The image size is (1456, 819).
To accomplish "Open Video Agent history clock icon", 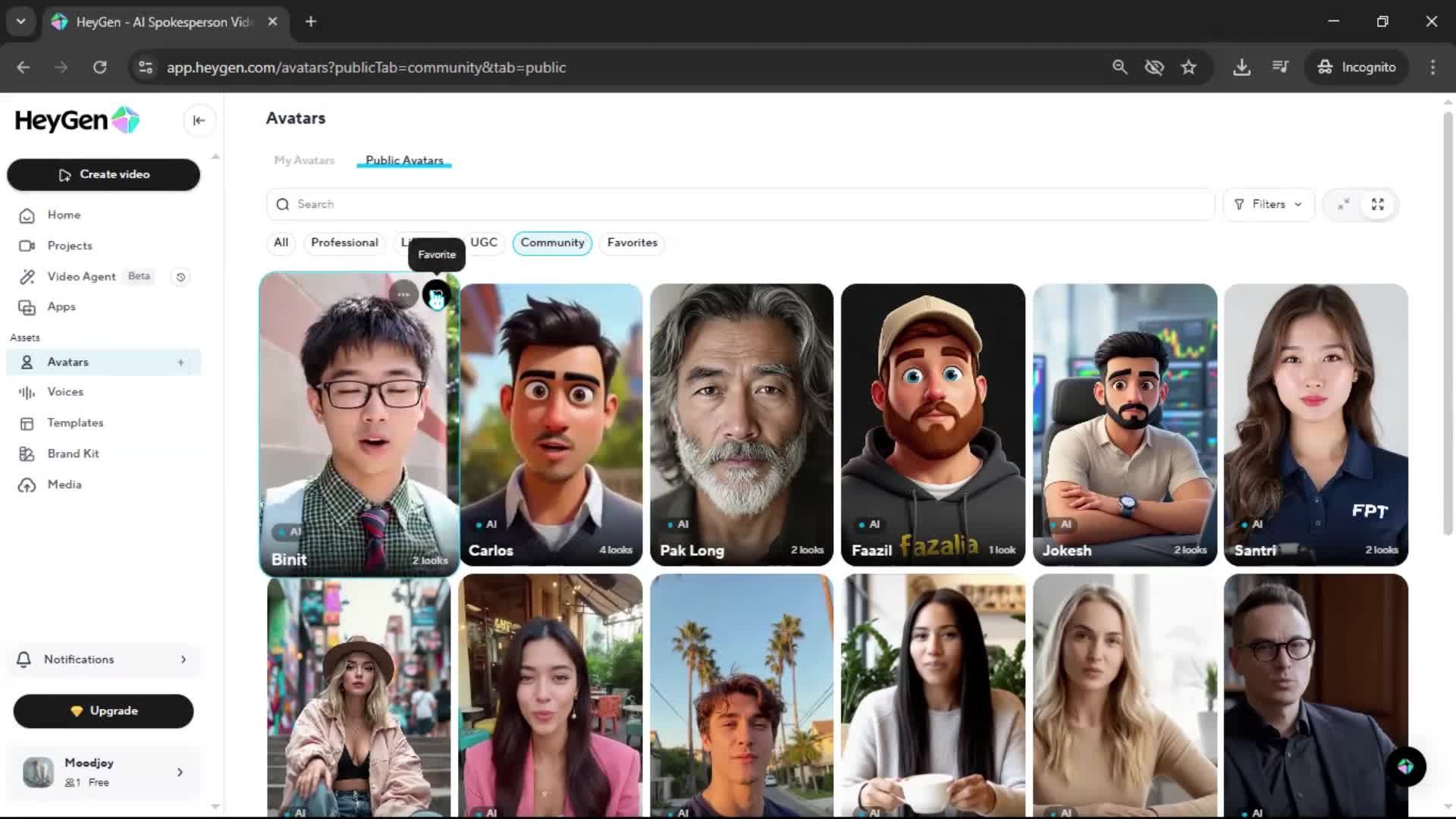I will pos(180,277).
